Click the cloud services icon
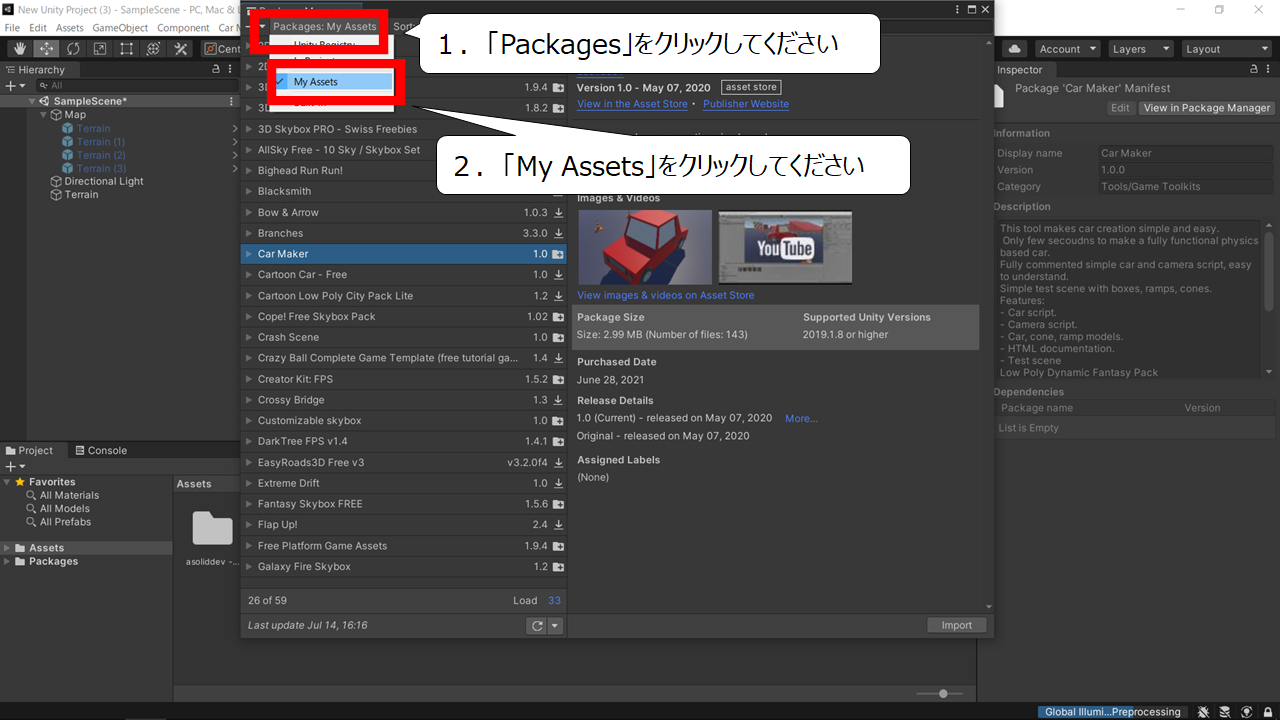Screen dimensions: 1280x720 (1015, 49)
